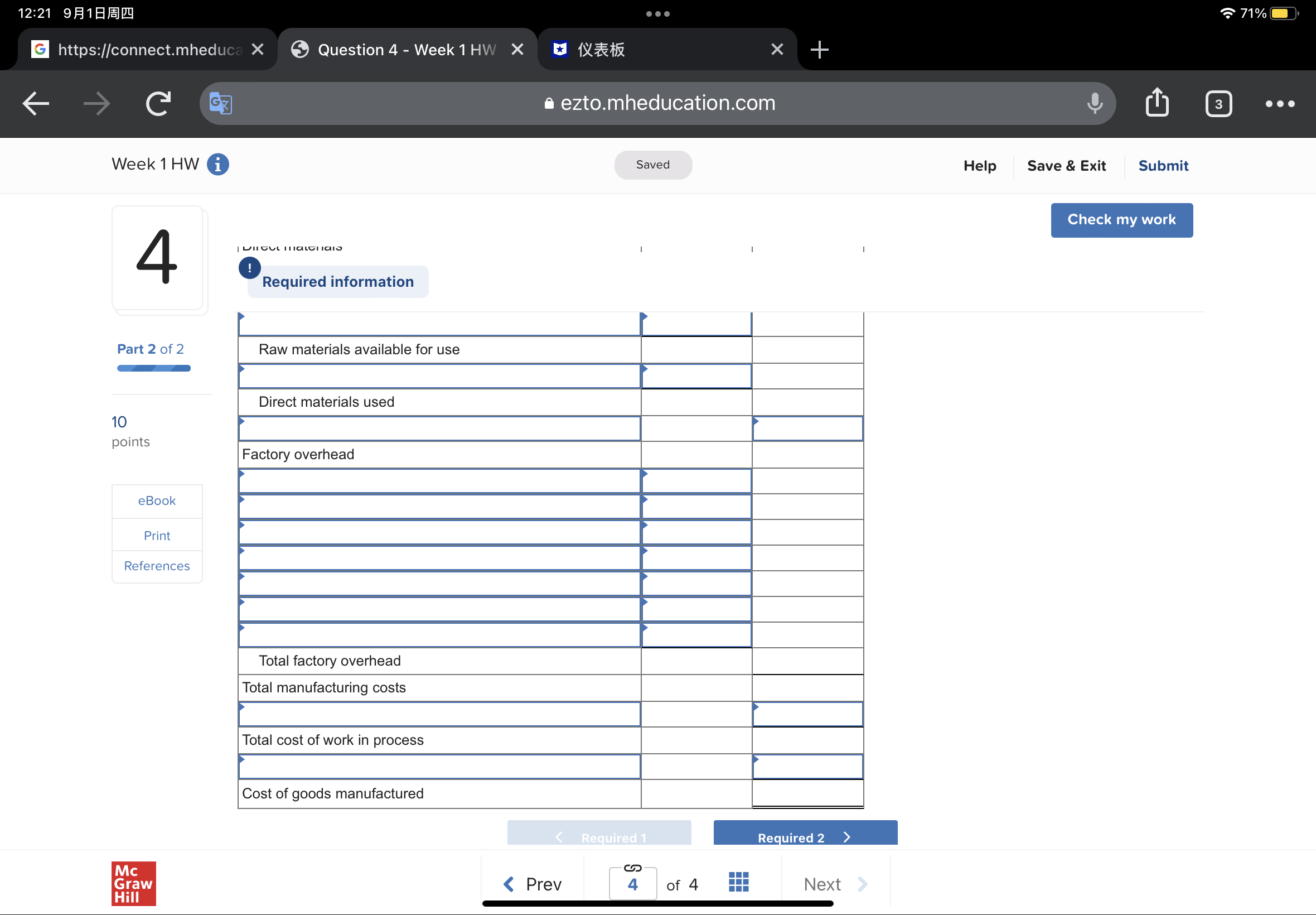Viewport: 1316px width, 915px height.
Task: Open dropdown row below Direct materials used
Action: click(439, 429)
